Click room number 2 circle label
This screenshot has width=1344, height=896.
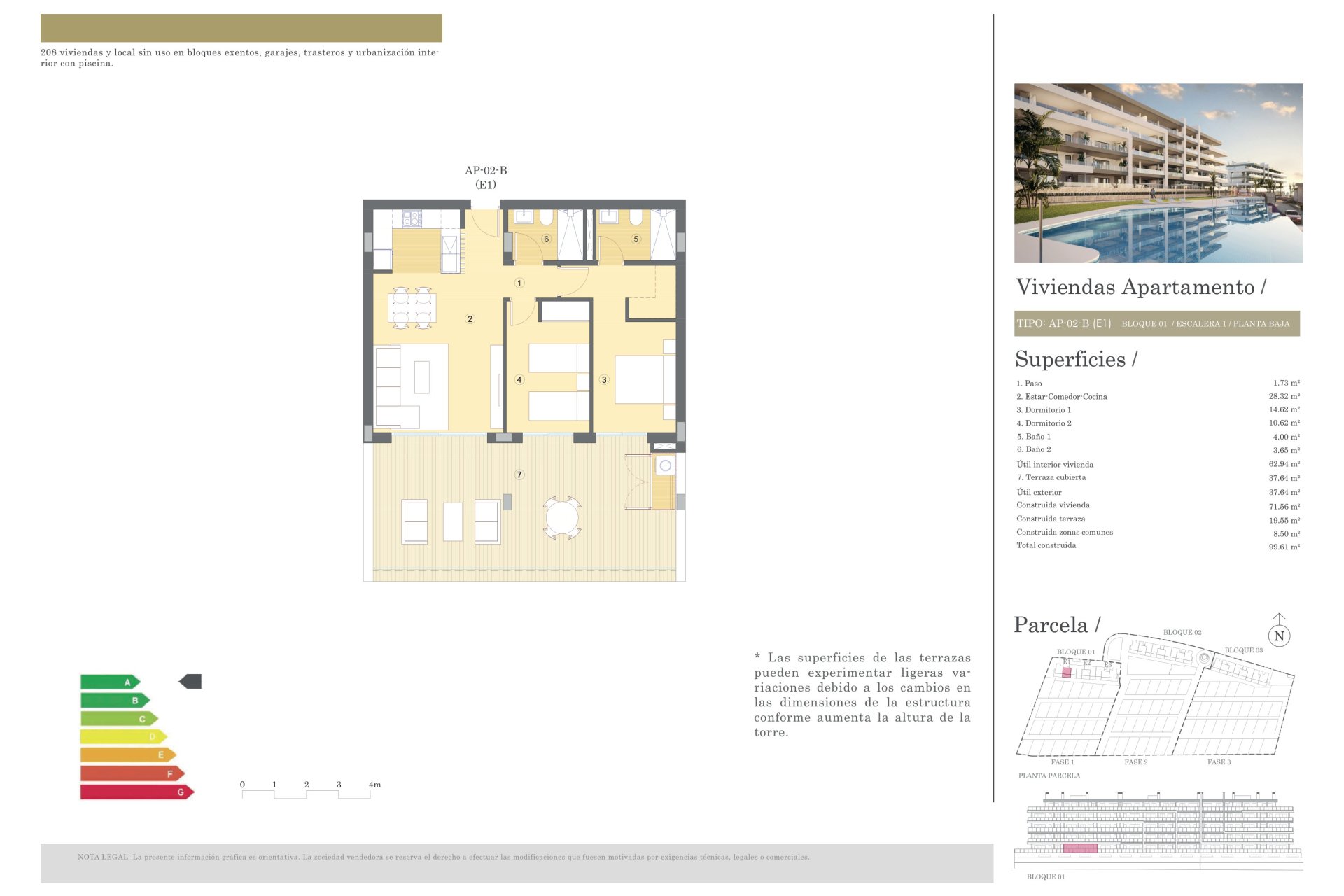[470, 318]
